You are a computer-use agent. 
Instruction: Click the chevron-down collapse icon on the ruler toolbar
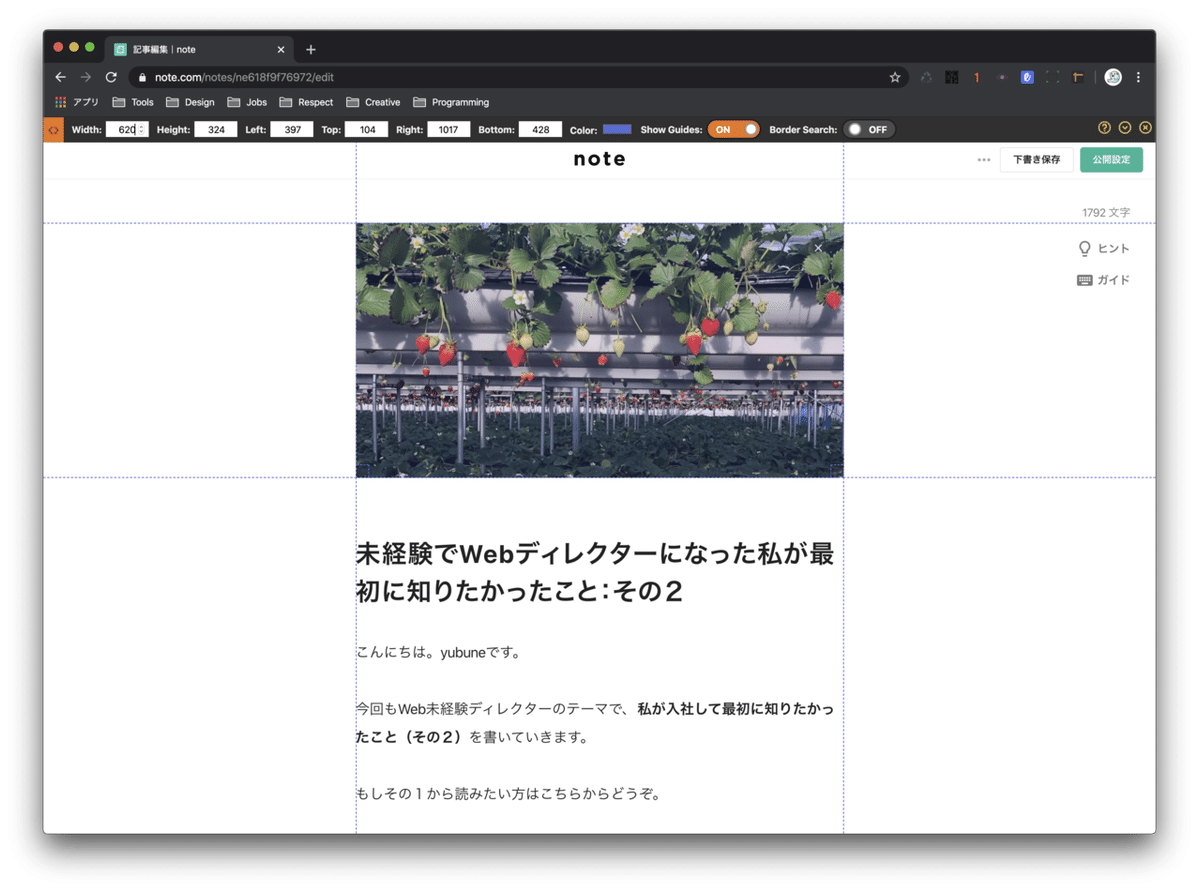click(x=1124, y=128)
